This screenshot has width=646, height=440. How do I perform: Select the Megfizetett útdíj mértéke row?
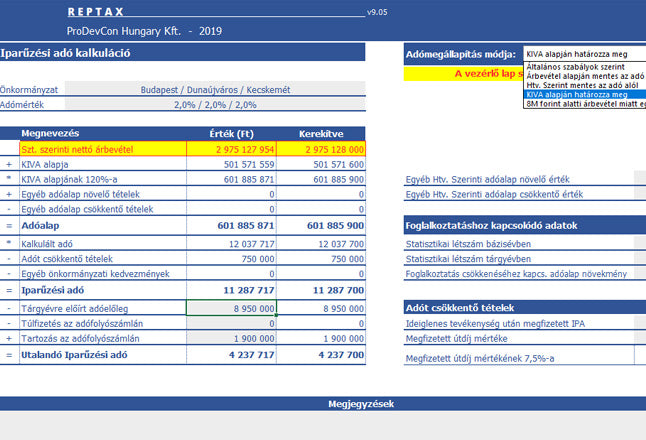tap(520, 339)
